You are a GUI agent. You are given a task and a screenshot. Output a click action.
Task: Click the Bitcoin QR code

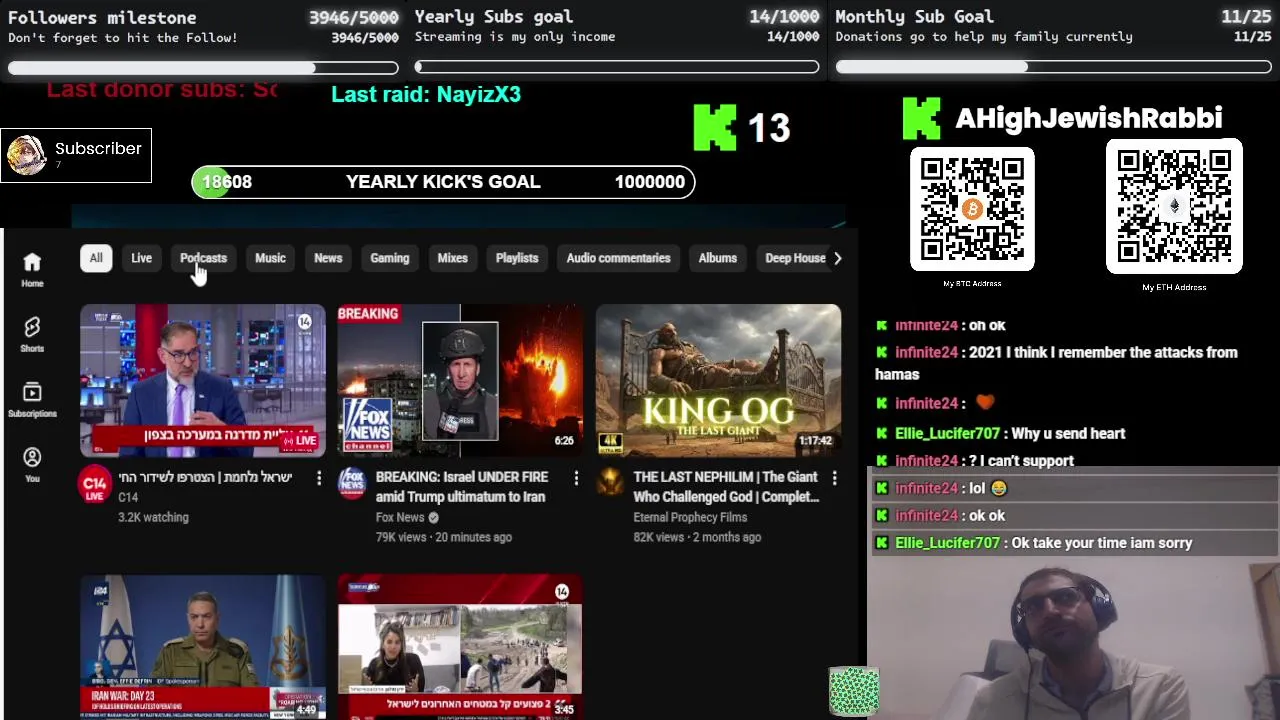[972, 209]
